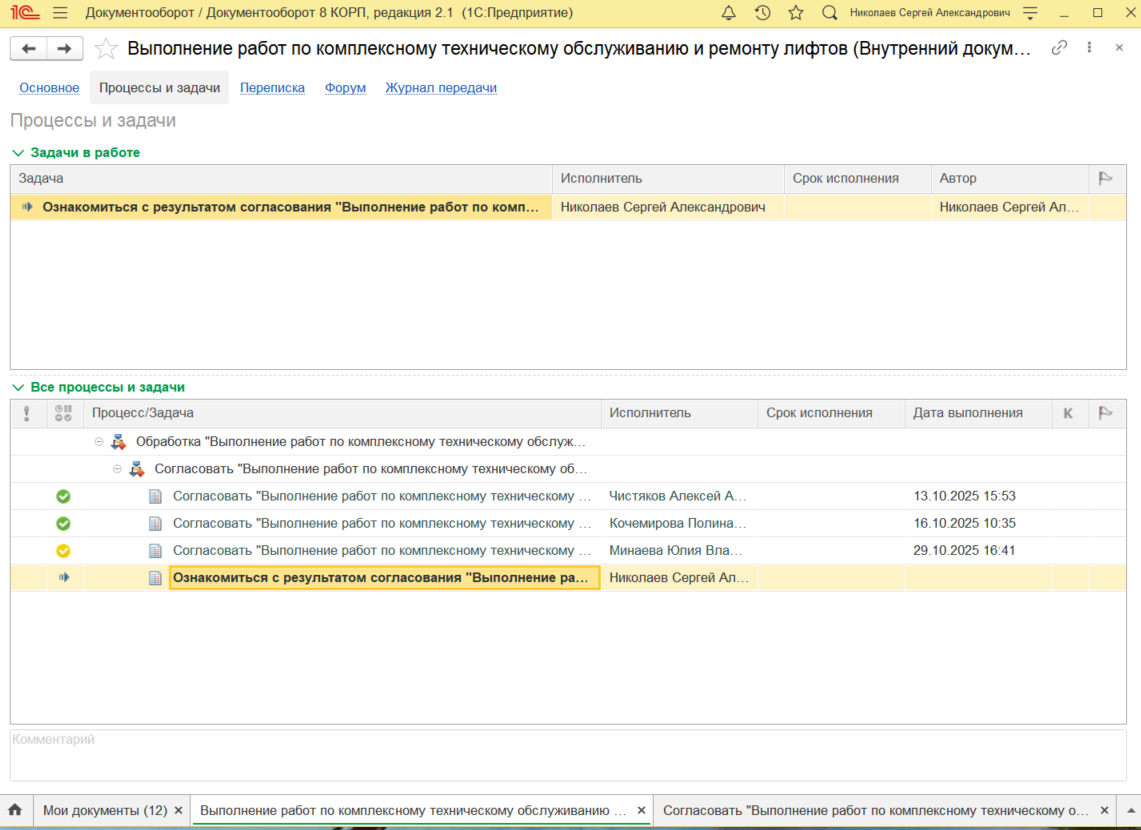Open the history clock icon

[762, 12]
